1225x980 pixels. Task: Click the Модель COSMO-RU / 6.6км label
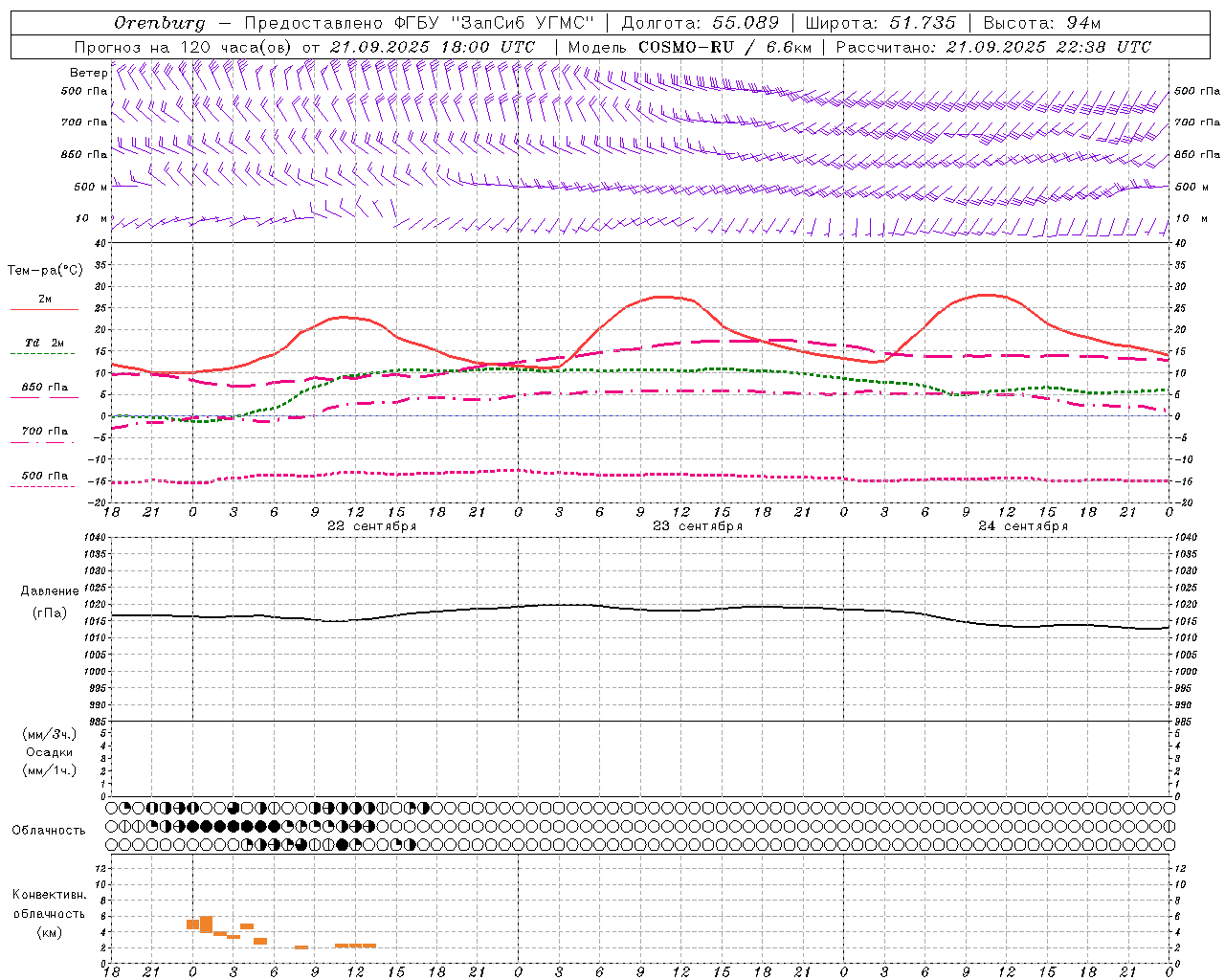tap(690, 47)
